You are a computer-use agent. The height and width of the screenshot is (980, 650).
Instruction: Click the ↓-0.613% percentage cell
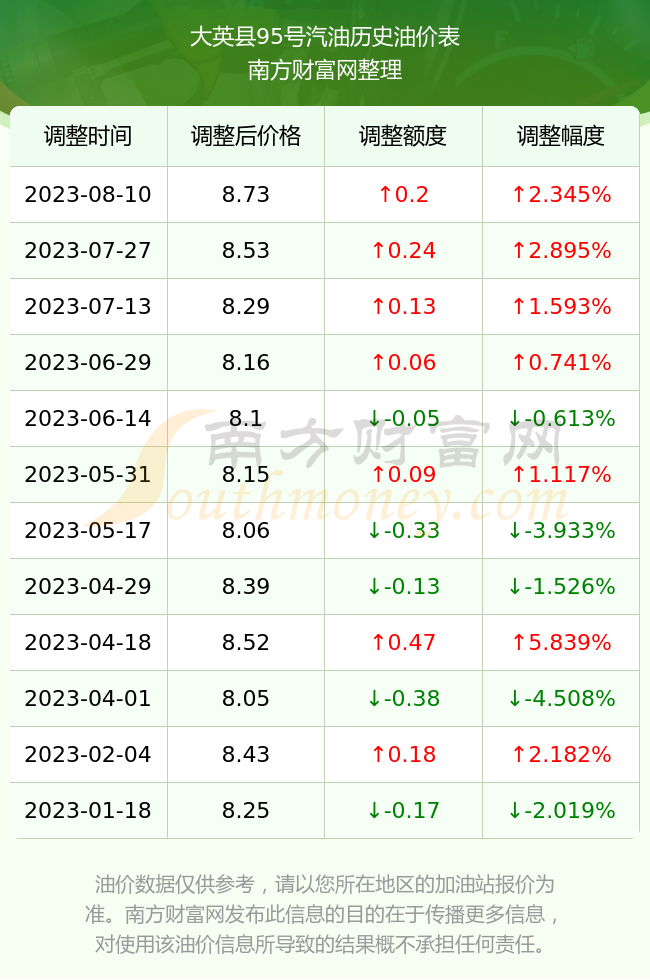(561, 418)
